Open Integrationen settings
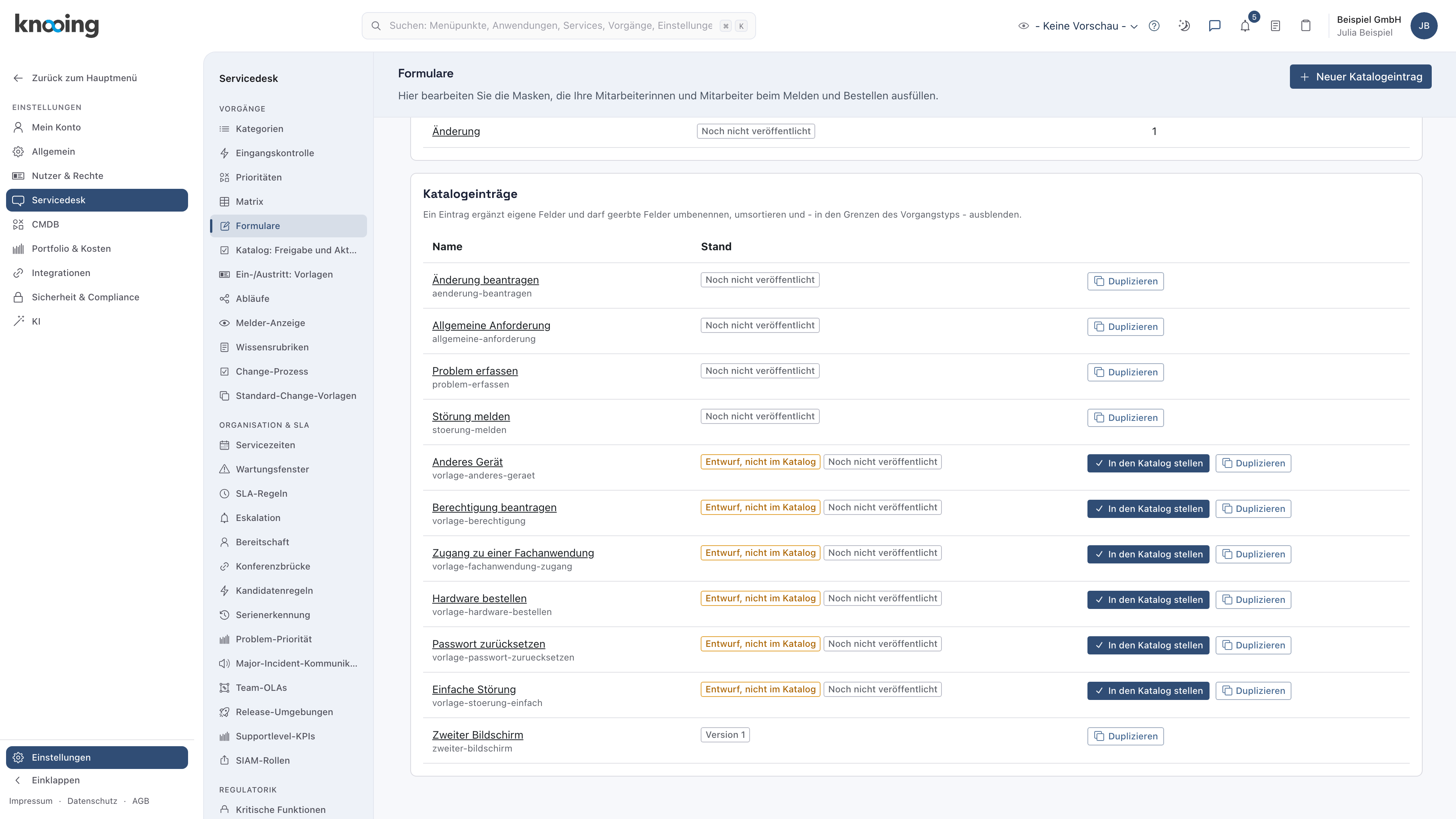This screenshot has height=819, width=1456. [97, 273]
